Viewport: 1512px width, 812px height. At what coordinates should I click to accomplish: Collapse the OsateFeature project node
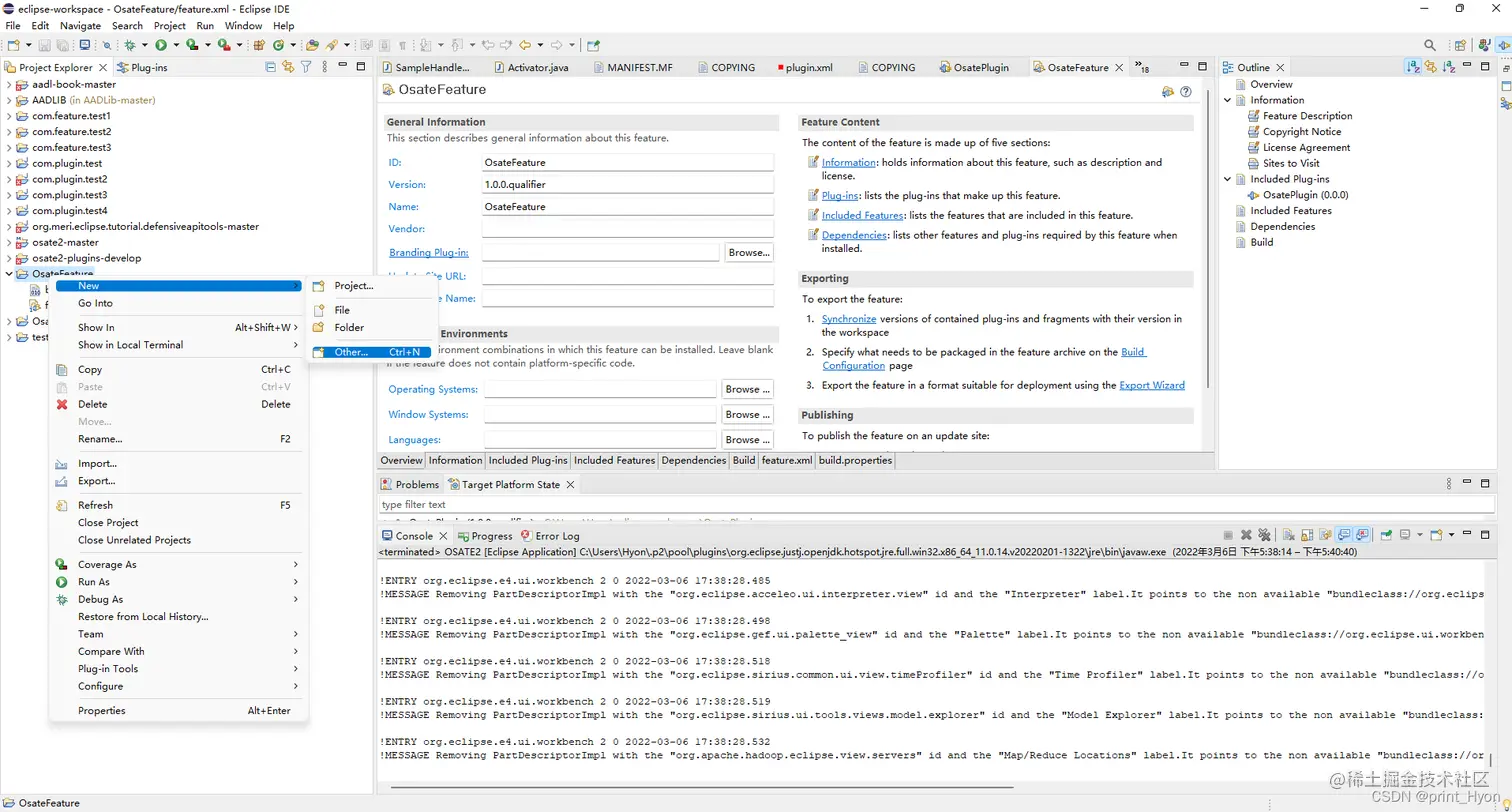9,273
